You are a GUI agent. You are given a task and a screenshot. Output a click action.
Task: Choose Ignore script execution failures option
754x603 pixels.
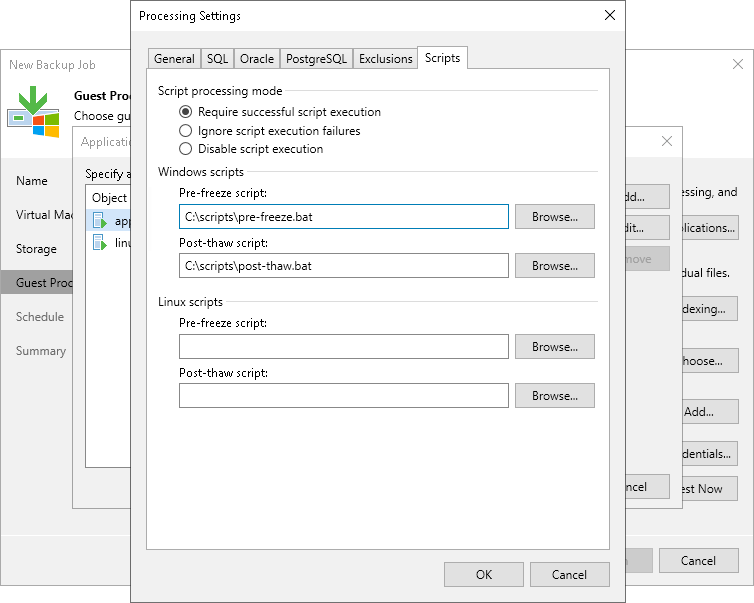(185, 131)
